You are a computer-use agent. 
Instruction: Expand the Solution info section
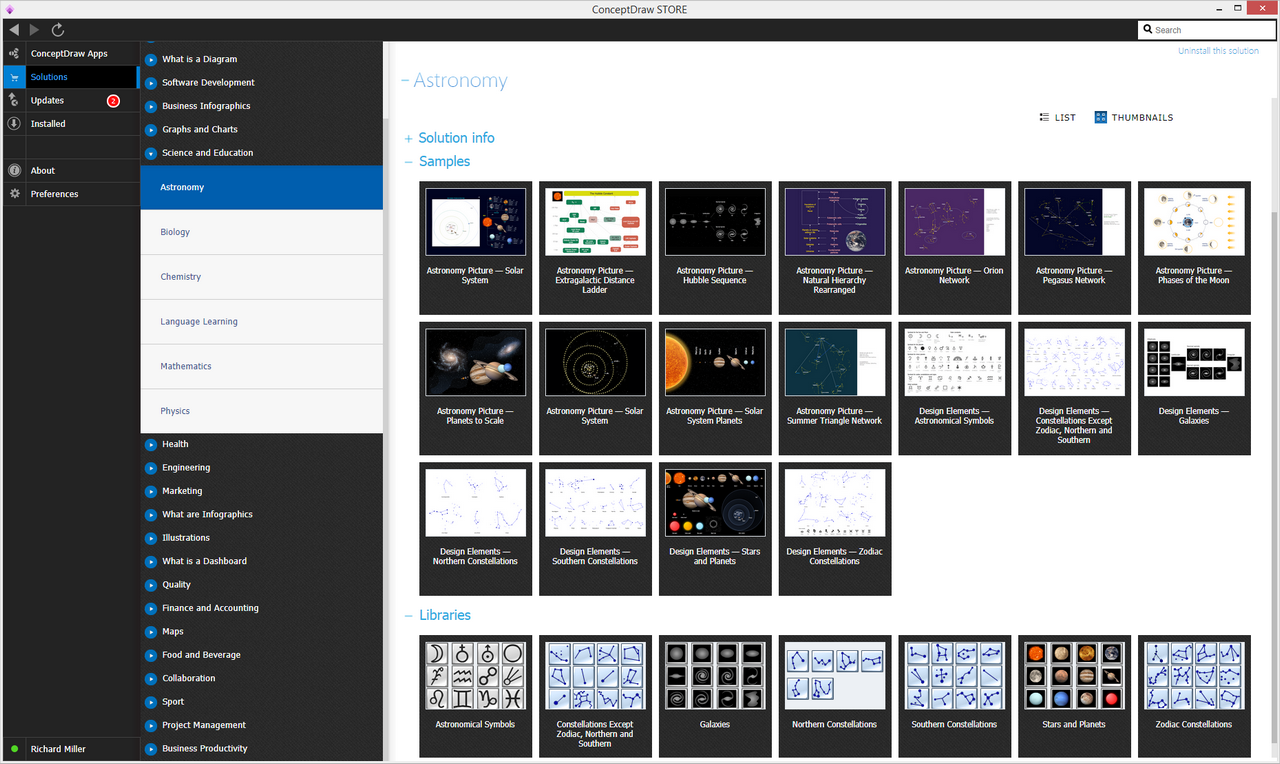[x=455, y=138]
